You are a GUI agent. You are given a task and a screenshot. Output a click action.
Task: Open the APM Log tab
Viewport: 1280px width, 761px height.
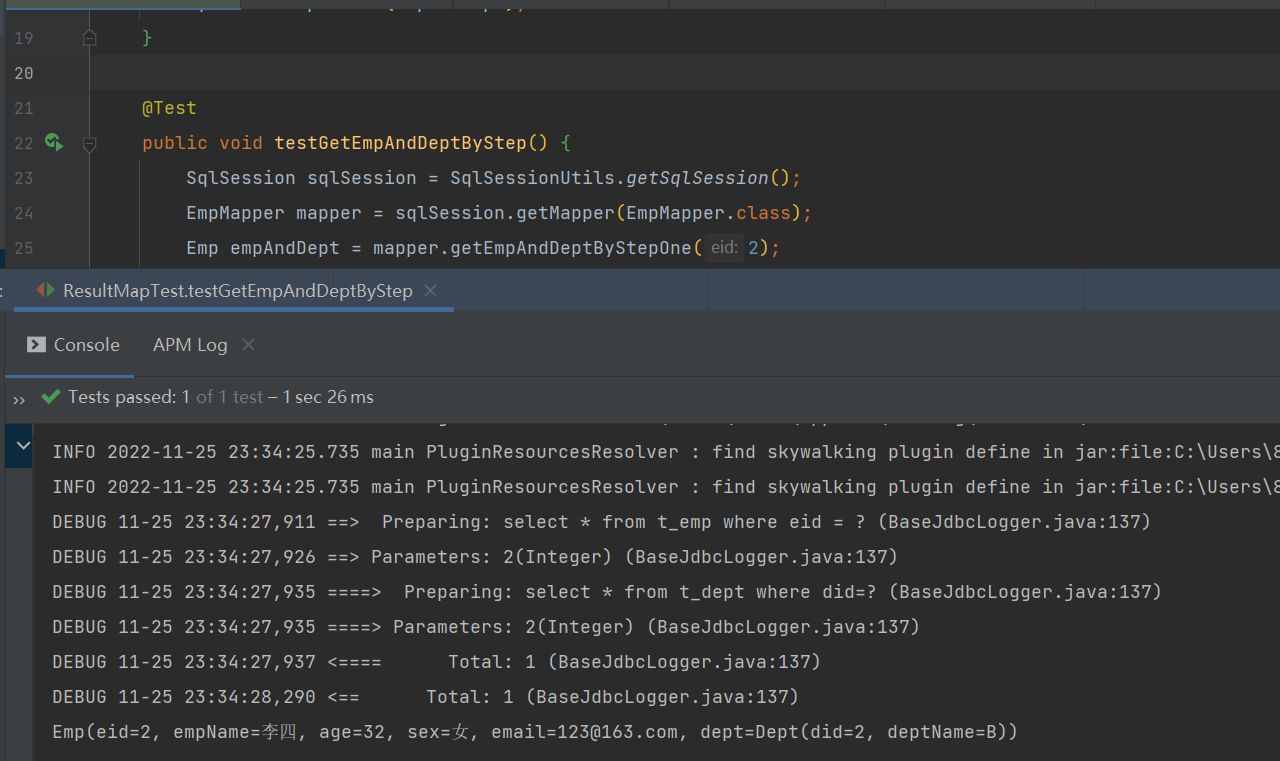tap(190, 345)
